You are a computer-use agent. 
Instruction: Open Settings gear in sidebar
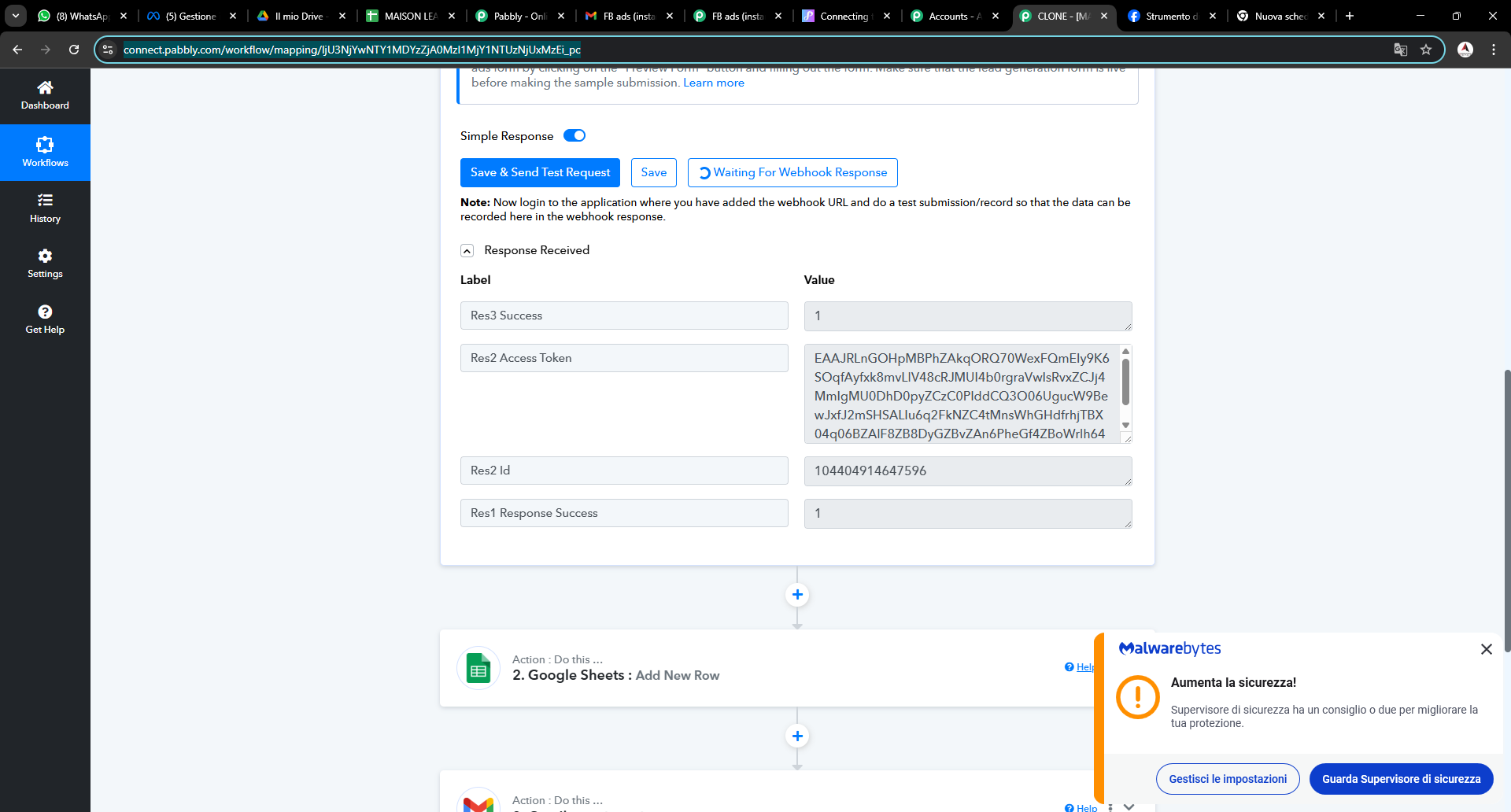coord(45,256)
